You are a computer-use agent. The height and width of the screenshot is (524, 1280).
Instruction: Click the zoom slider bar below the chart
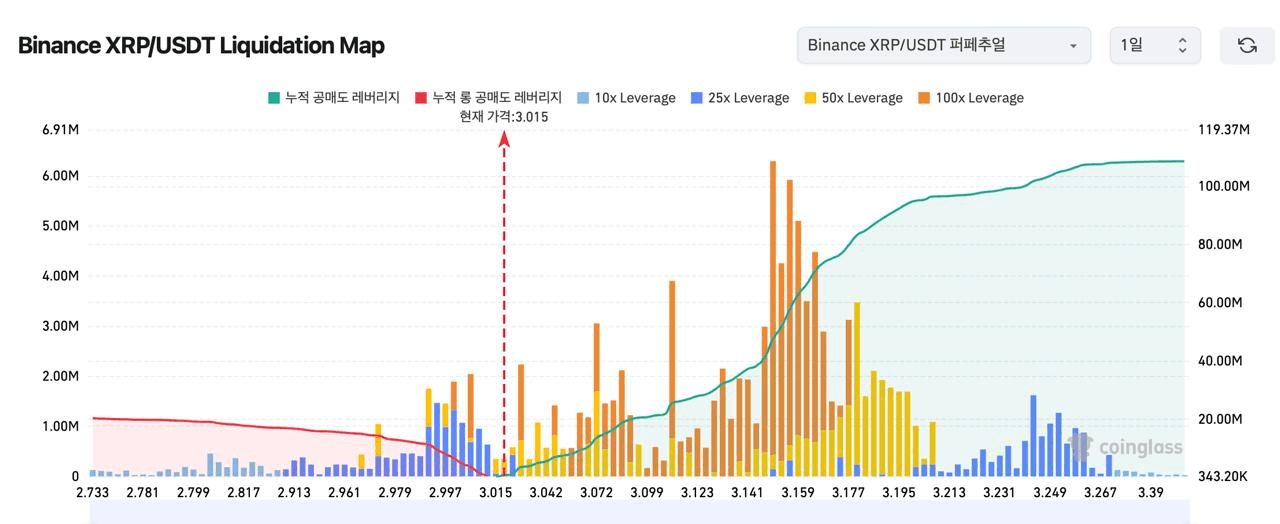click(x=639, y=511)
